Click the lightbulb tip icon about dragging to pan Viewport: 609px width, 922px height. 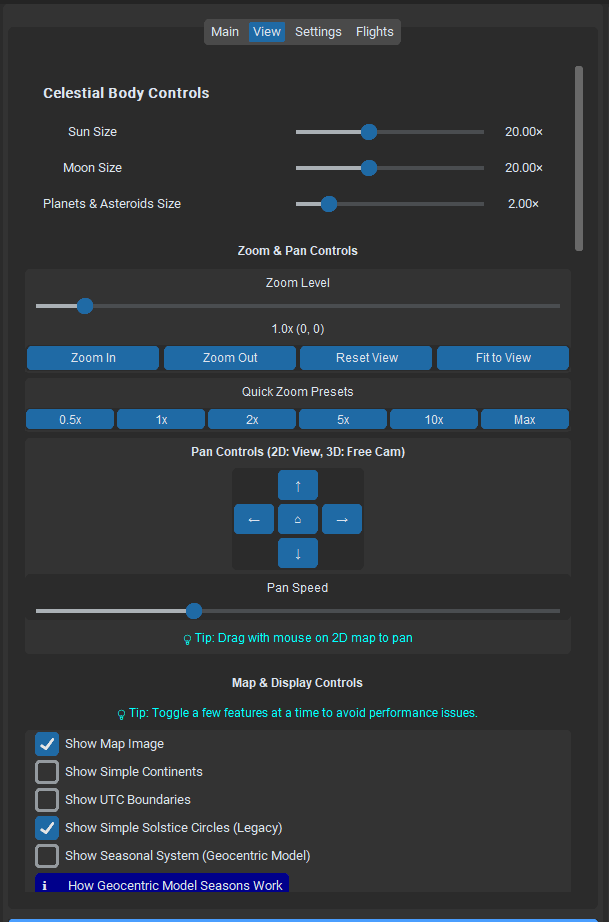(188, 637)
